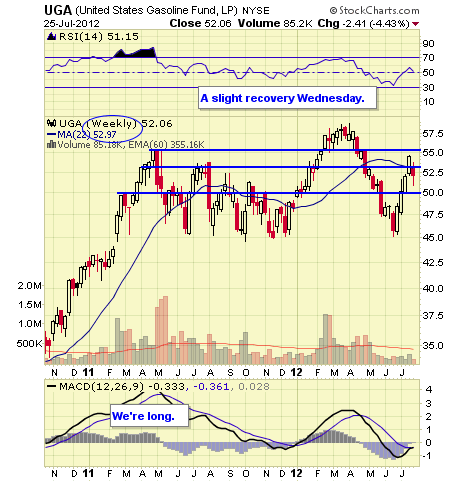Click the volume axis label '1.5M'
Screen dimensions: 460x482
pos(30,305)
